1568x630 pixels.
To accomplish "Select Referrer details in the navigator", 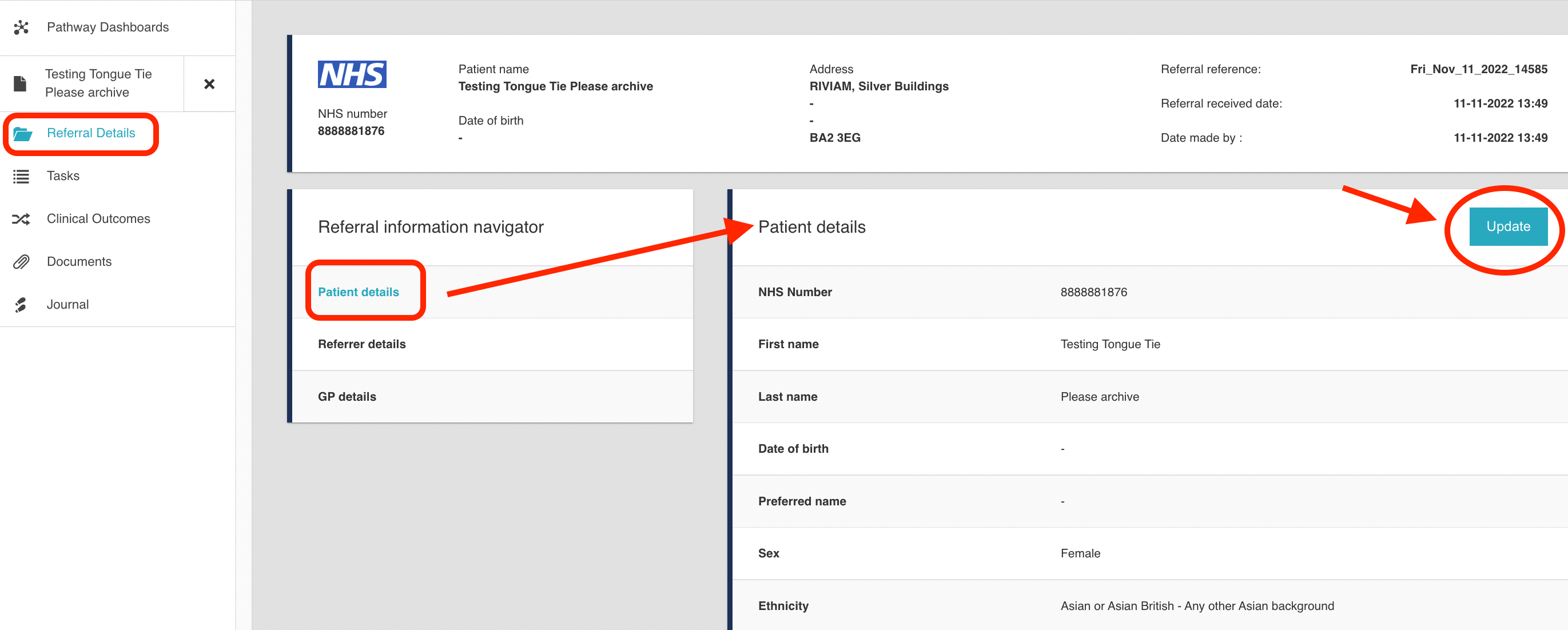I will 361,344.
